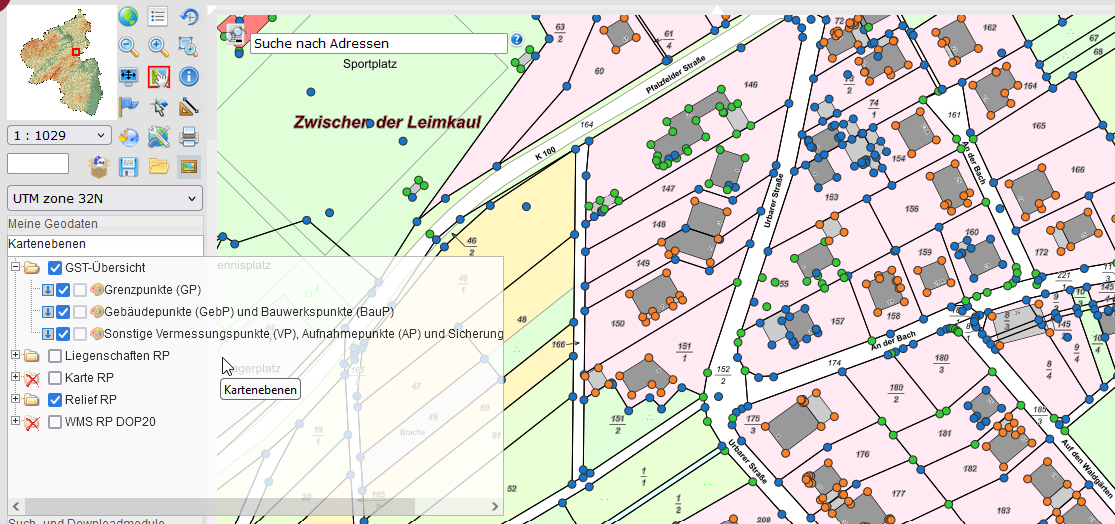Click the empty input field below scale
The width and height of the screenshot is (1115, 524).
point(38,164)
